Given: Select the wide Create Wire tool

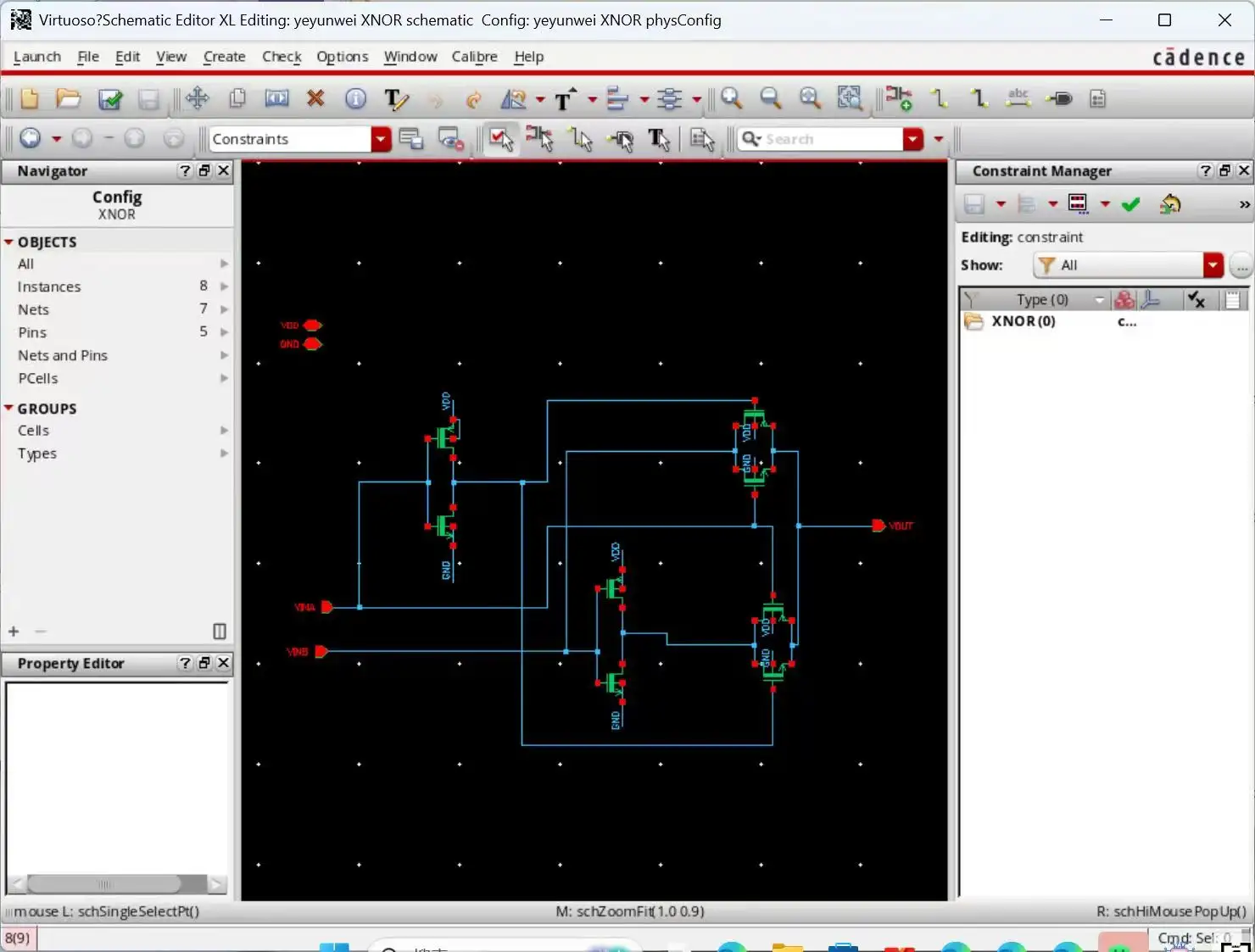Looking at the screenshot, I should [979, 98].
